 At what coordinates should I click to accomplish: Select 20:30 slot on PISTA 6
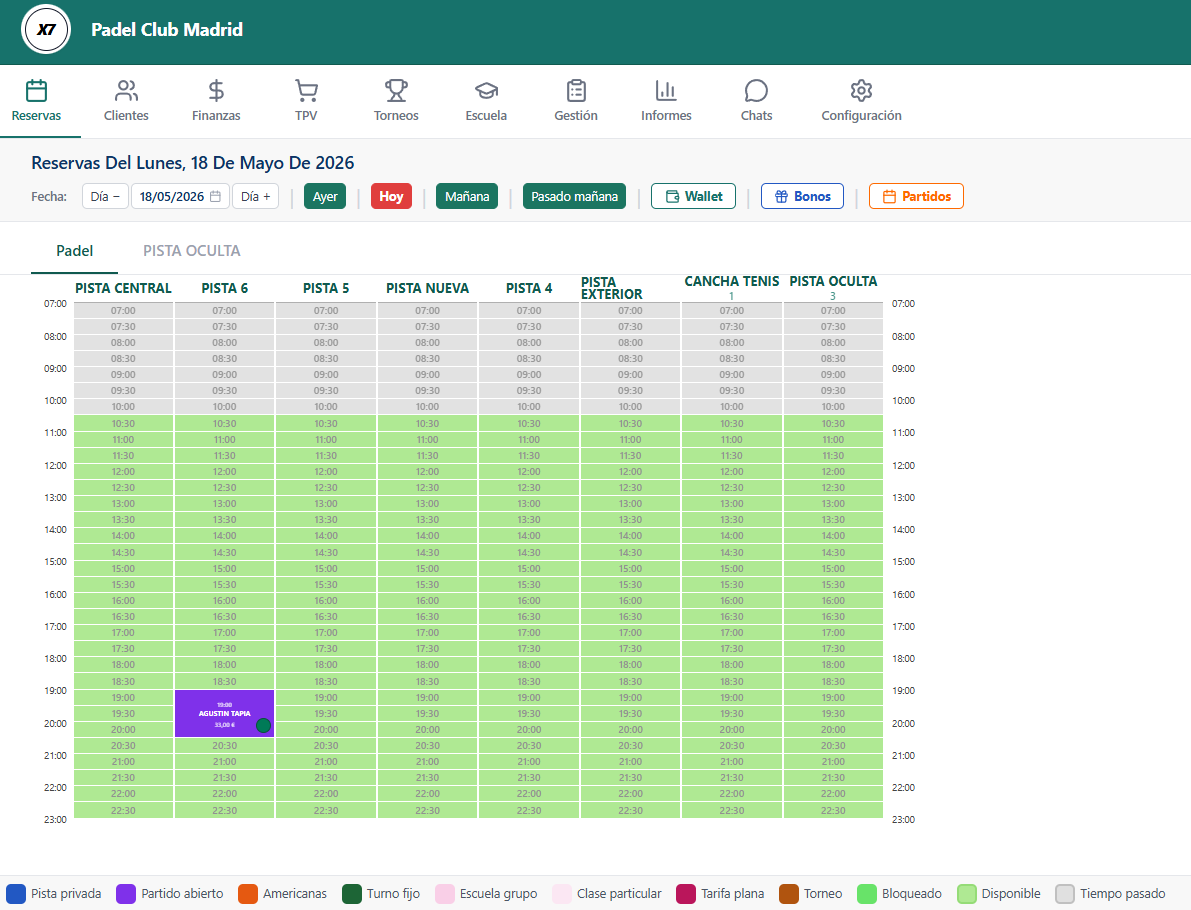(225, 746)
